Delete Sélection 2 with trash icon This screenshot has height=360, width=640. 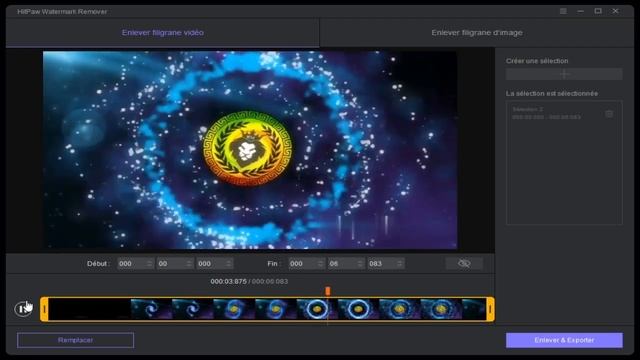[609, 114]
